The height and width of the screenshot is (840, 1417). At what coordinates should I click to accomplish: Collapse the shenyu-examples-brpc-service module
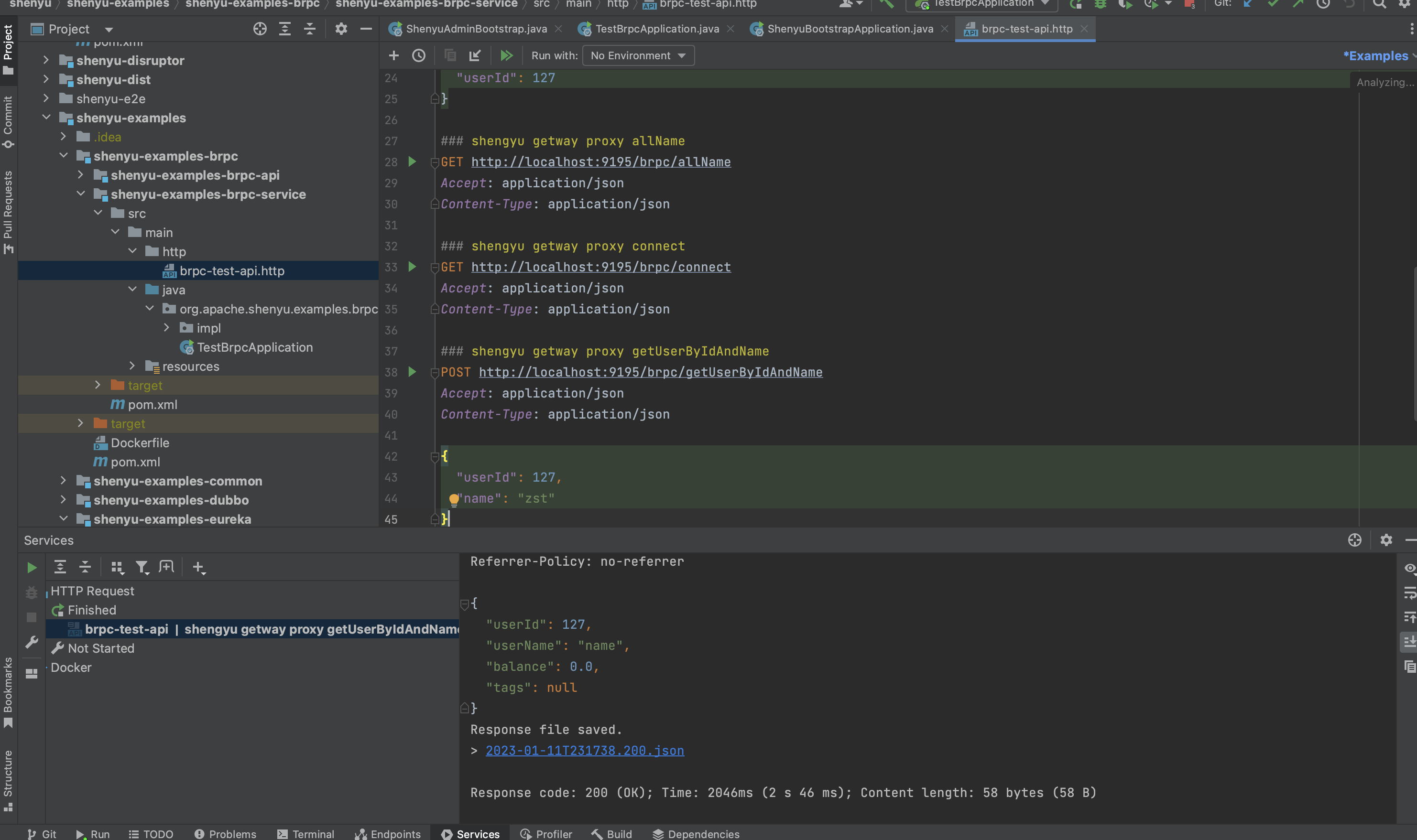pyautogui.click(x=80, y=194)
